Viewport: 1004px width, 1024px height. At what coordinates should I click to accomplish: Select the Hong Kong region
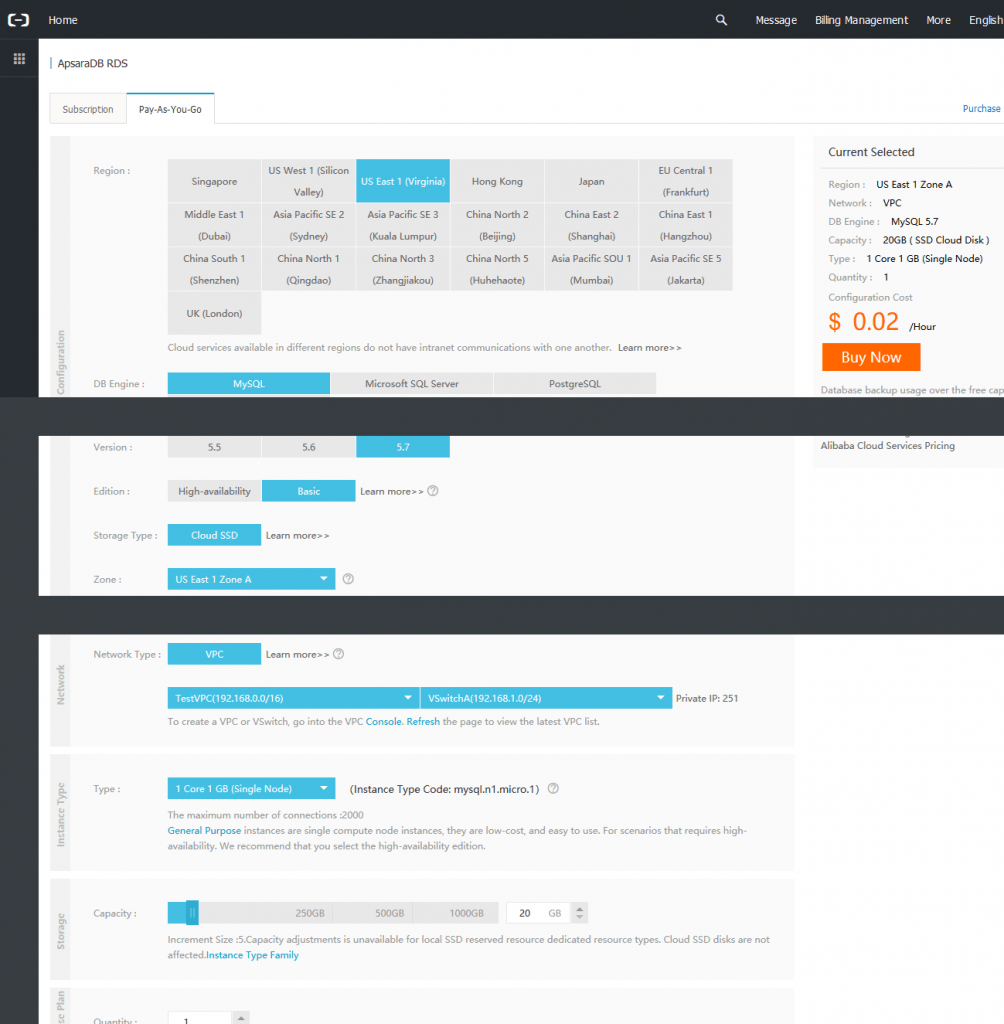[497, 180]
